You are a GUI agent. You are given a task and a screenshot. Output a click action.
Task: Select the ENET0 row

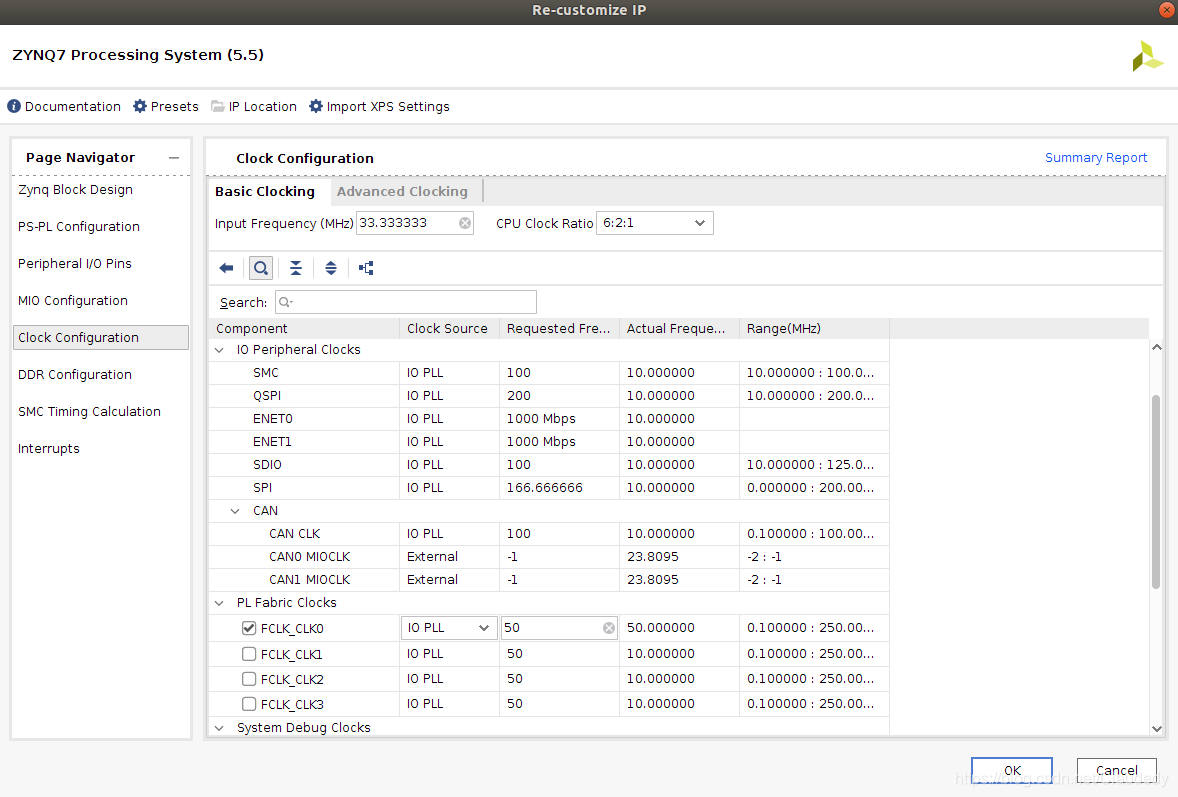point(549,418)
